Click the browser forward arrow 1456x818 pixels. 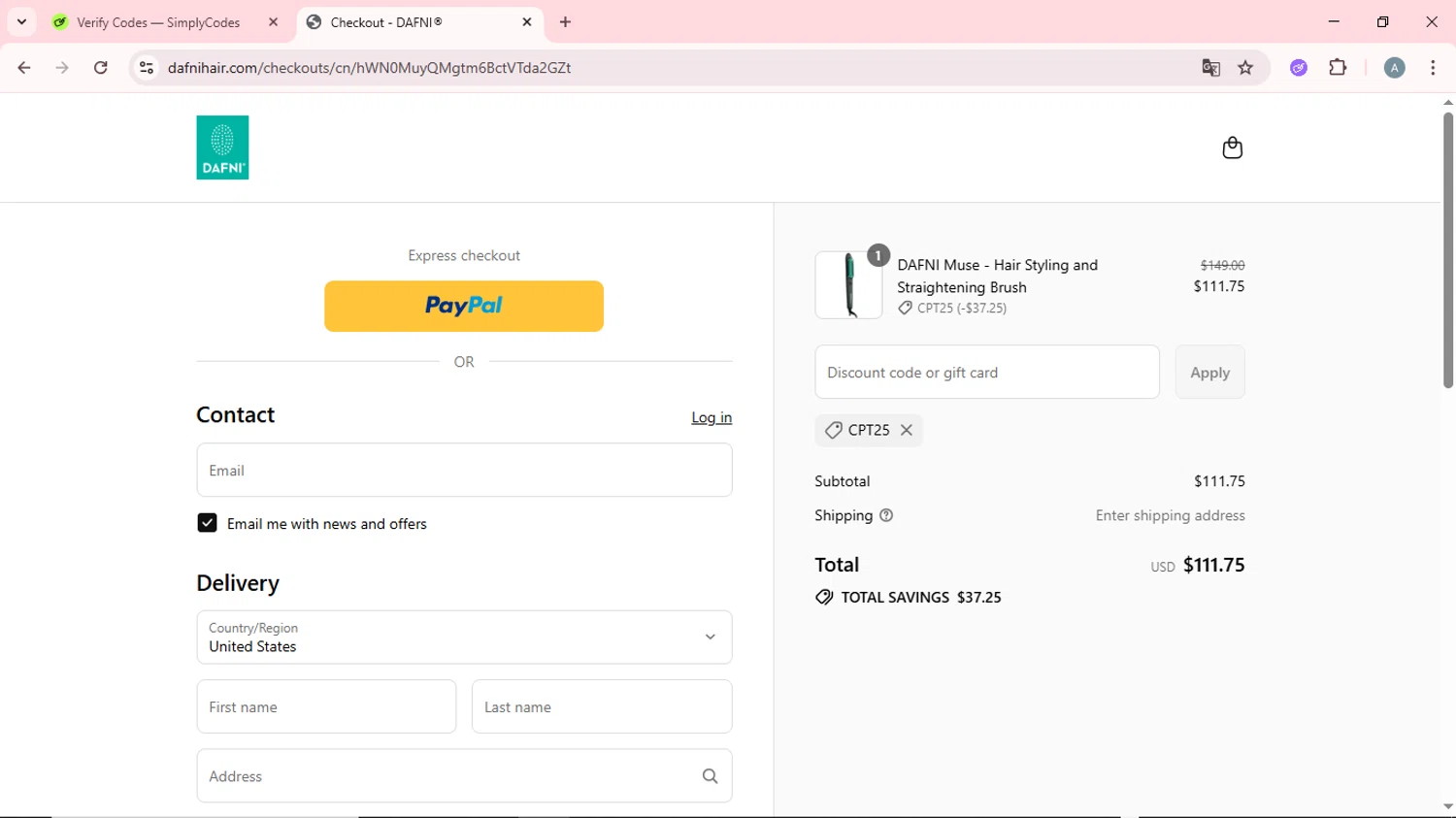[62, 68]
